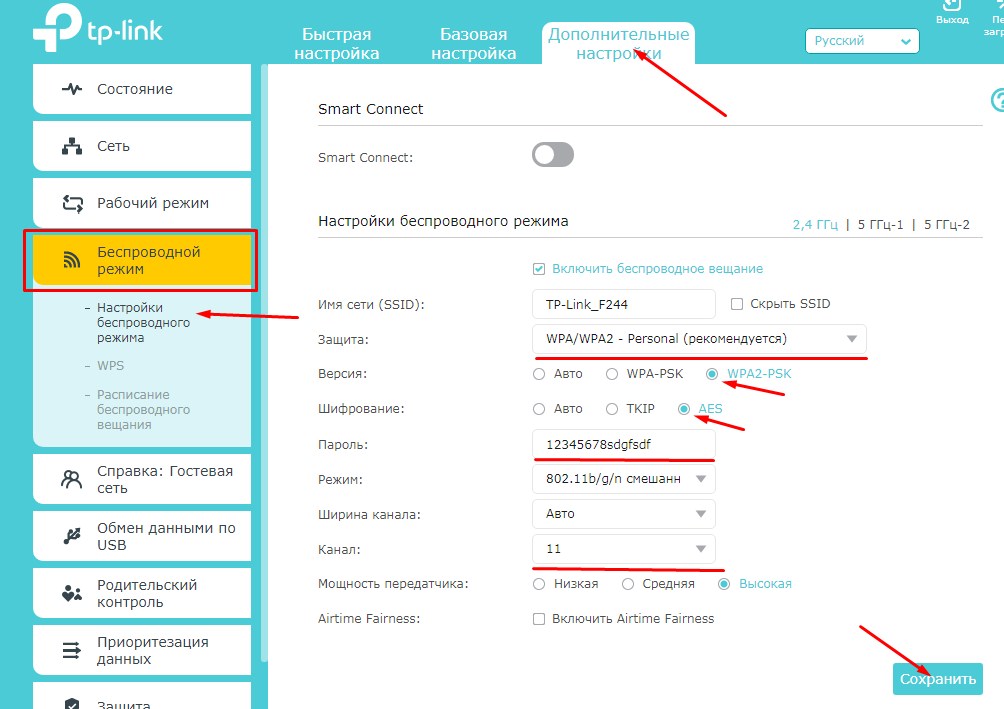The image size is (1004, 709).
Task: Select TKIP encryption radio
Action: pos(612,409)
